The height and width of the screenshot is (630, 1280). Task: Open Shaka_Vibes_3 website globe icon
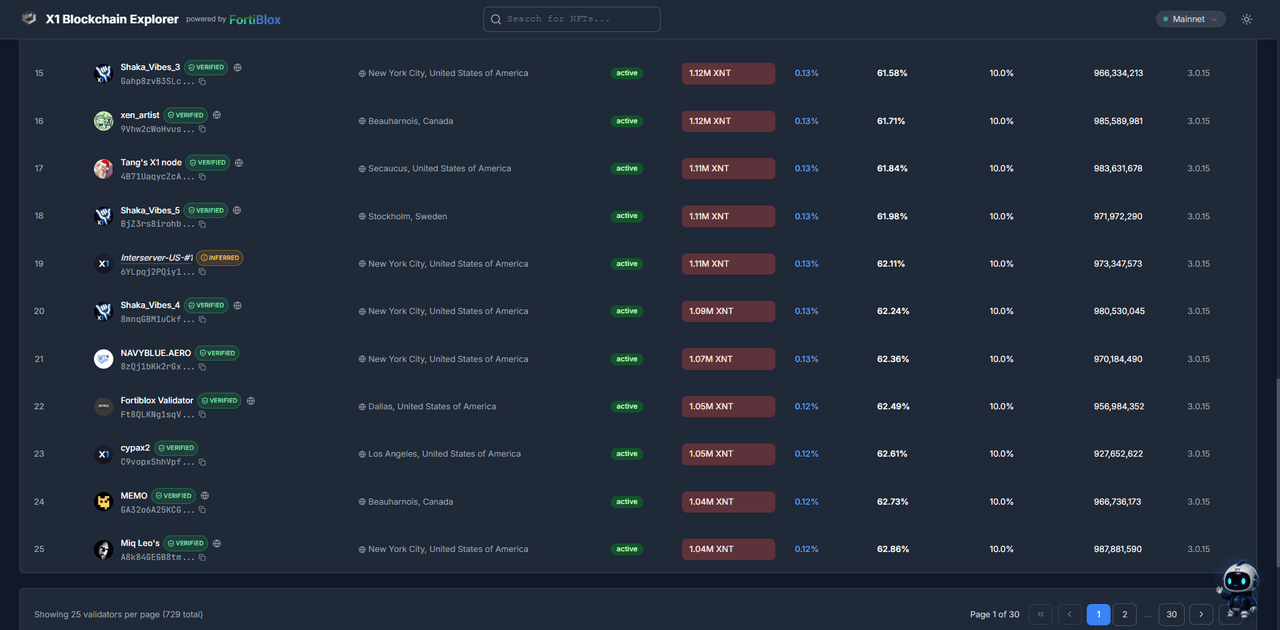tap(237, 67)
